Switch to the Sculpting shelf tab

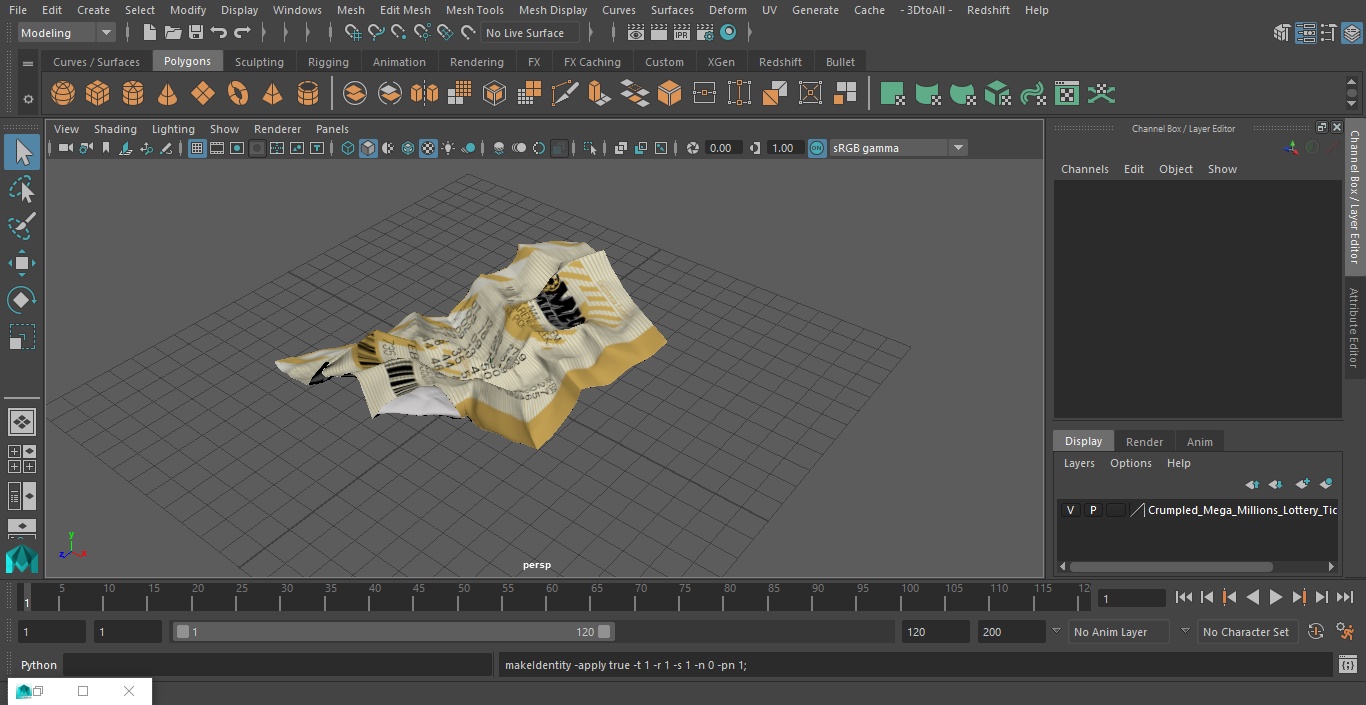coord(259,62)
